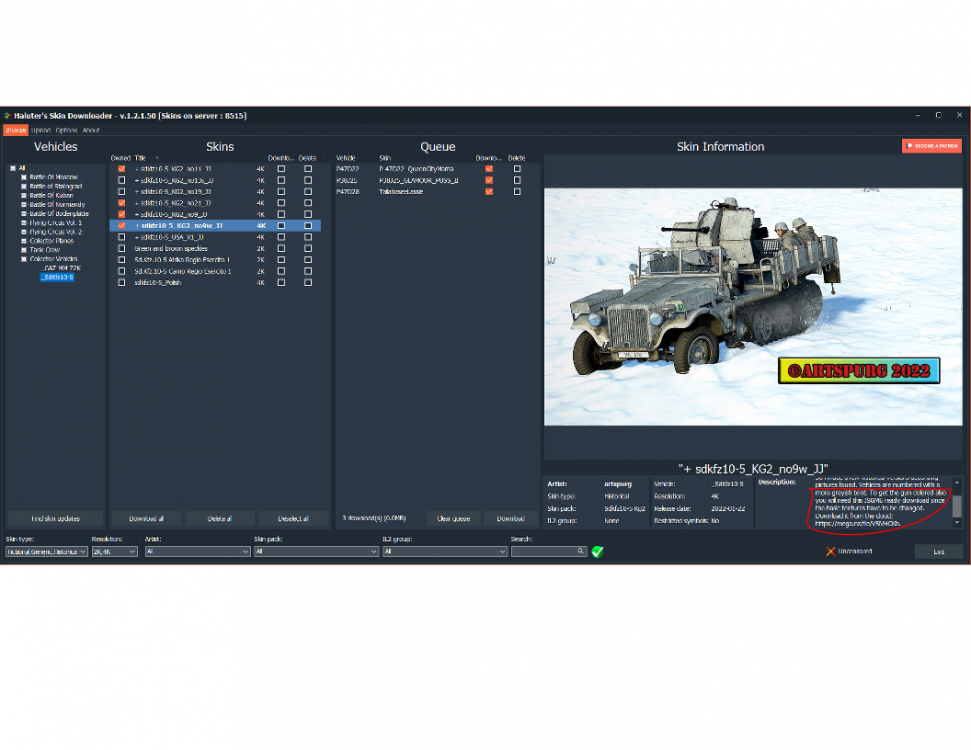Click the skin preview image

(x=753, y=307)
